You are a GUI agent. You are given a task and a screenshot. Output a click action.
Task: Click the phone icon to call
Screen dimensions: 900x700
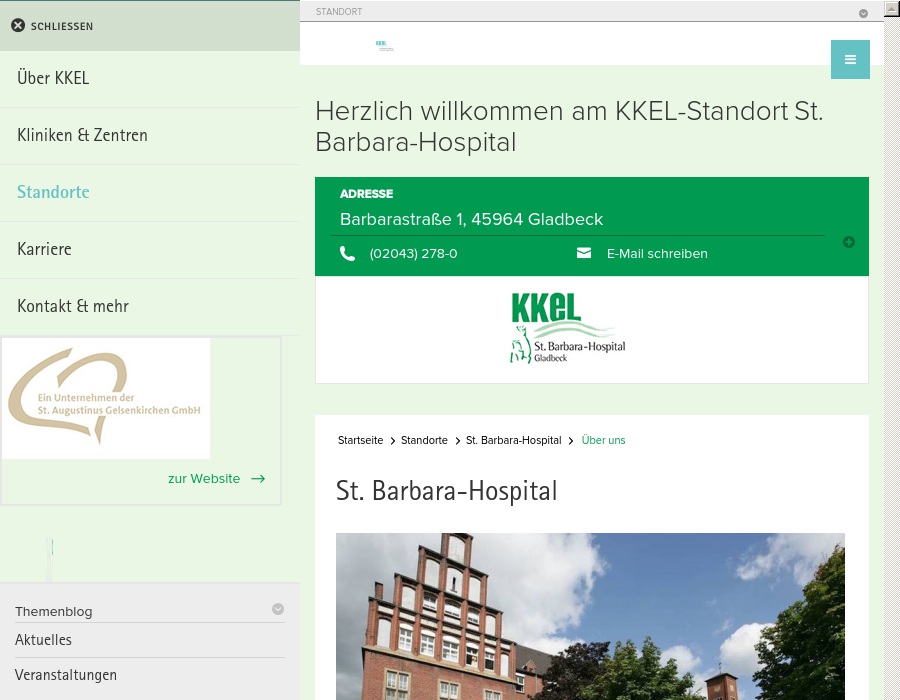pos(348,253)
